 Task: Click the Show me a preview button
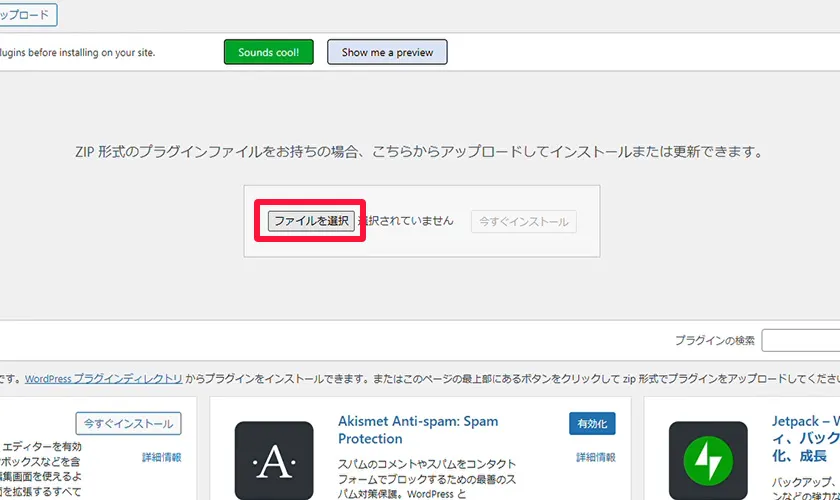click(x=387, y=52)
